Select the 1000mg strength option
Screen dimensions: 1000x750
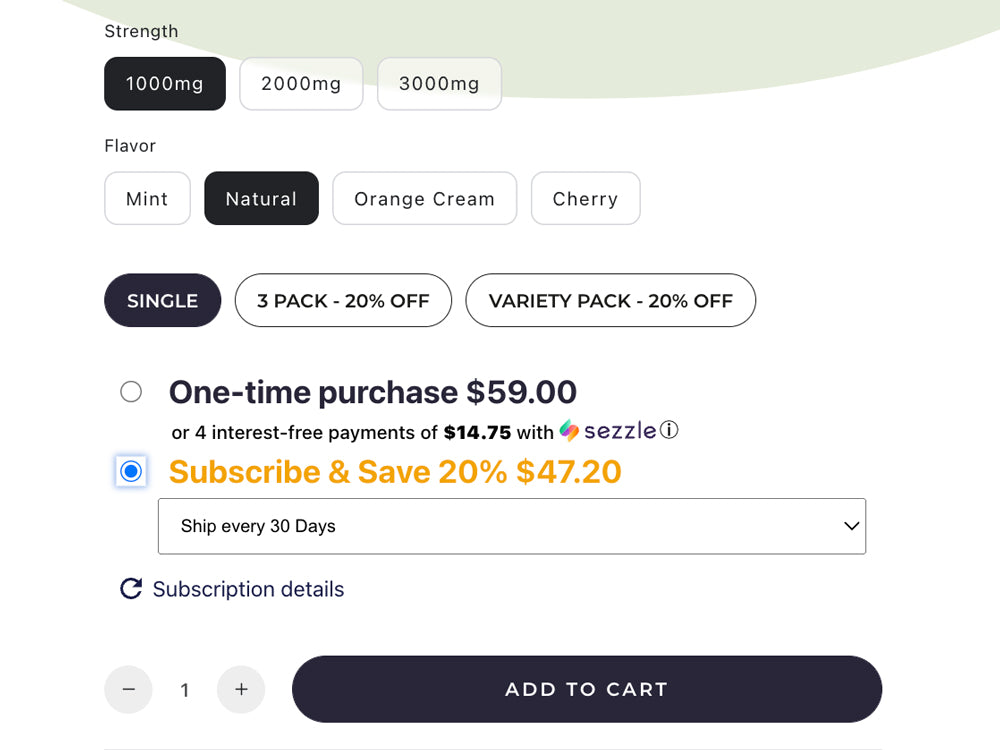point(165,84)
